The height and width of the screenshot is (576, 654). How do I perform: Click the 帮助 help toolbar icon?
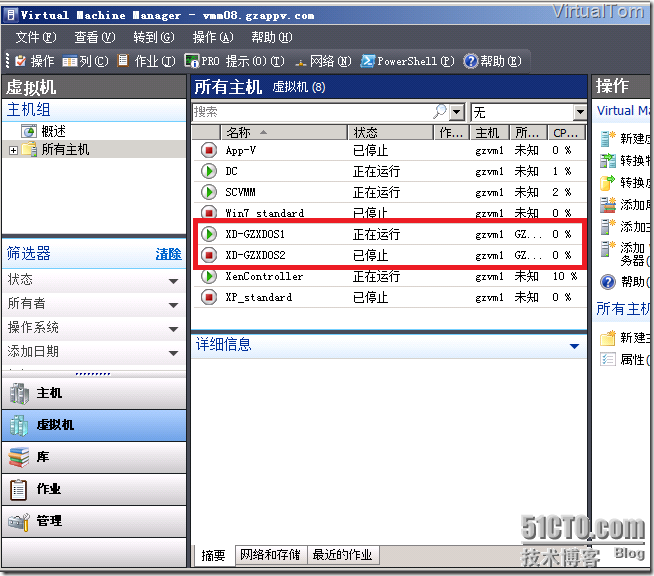470,61
